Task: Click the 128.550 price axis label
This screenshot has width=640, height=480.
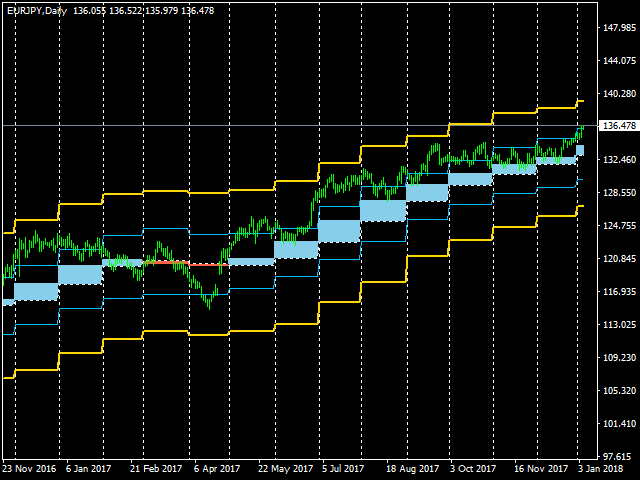Action: click(619, 193)
